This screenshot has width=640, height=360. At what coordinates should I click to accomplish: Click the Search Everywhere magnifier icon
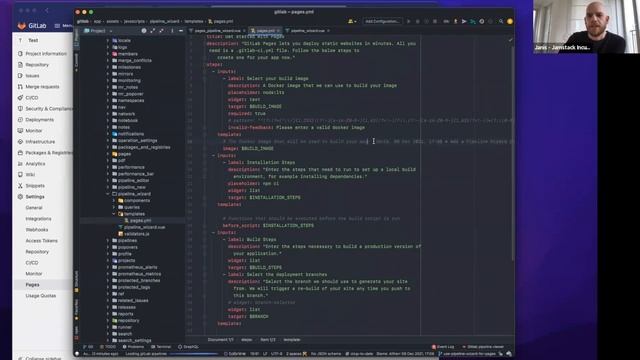501,21
